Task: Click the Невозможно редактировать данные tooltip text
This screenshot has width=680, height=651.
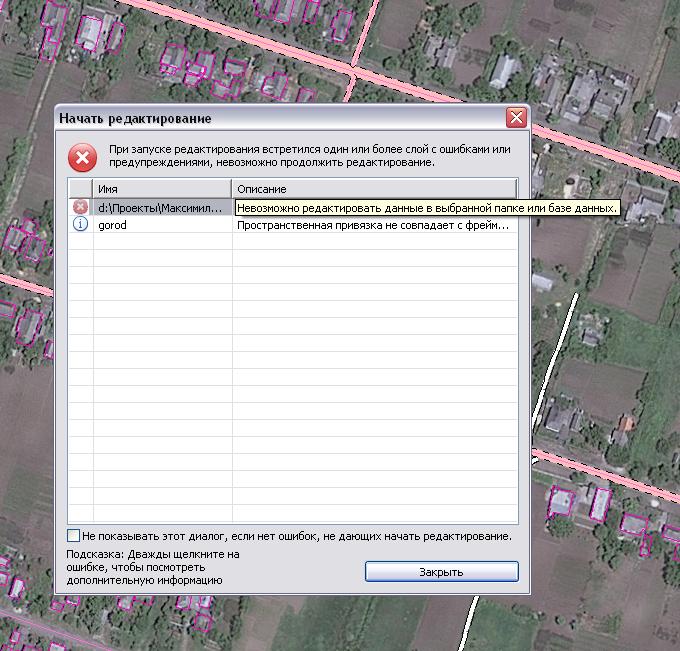Action: click(427, 208)
